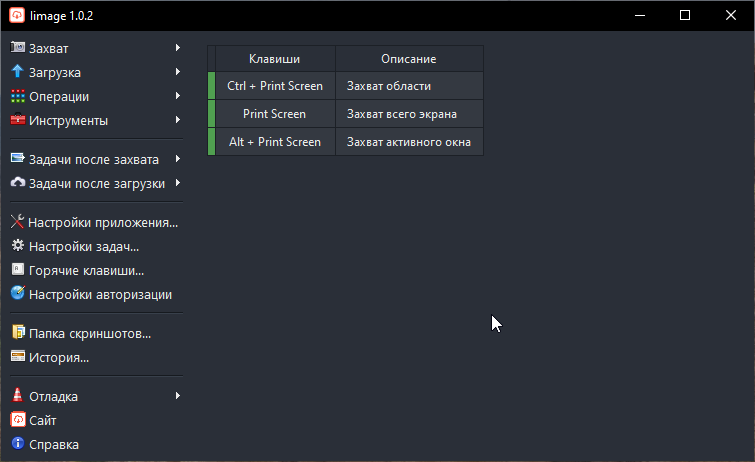This screenshot has height=462, width=755.
Task: Expand the Задачи после загрузки submenu arrow
Action: coord(177,182)
